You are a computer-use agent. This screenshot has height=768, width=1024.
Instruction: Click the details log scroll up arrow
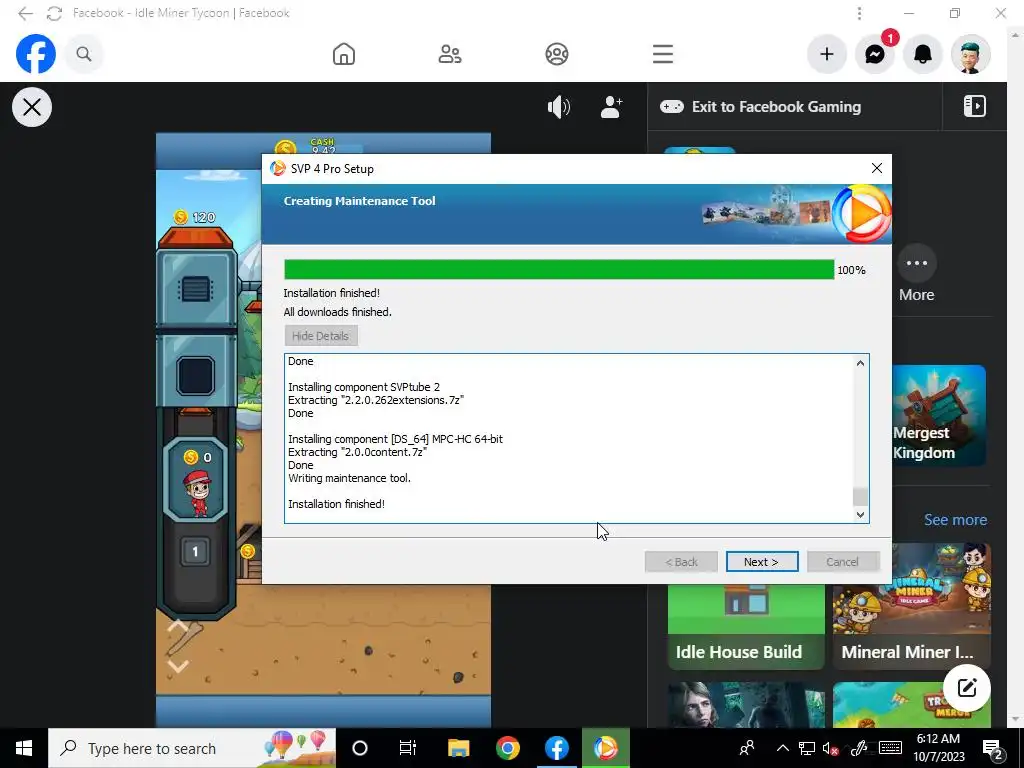click(x=860, y=363)
